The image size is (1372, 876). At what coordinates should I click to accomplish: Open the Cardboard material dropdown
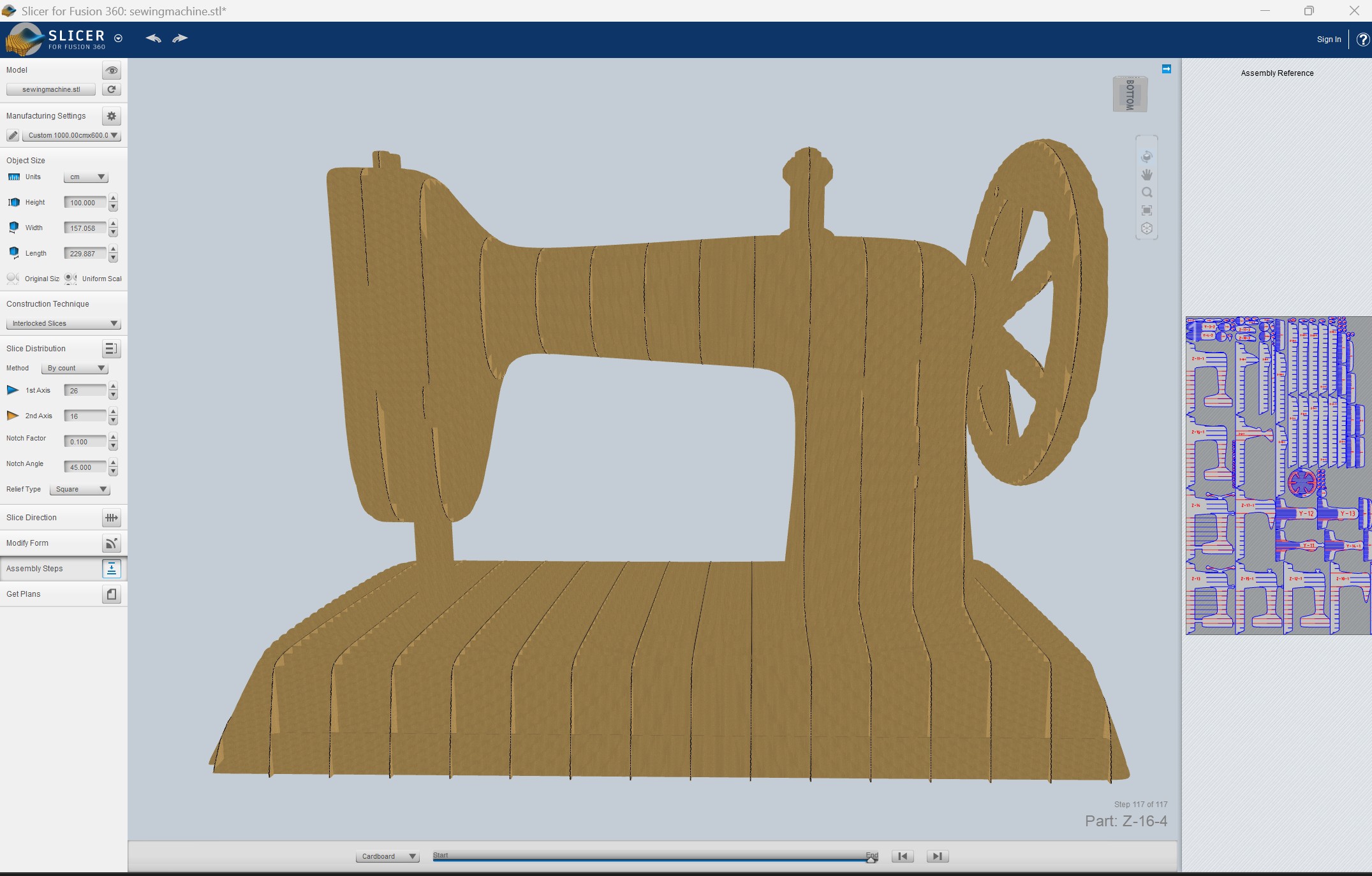(x=388, y=856)
